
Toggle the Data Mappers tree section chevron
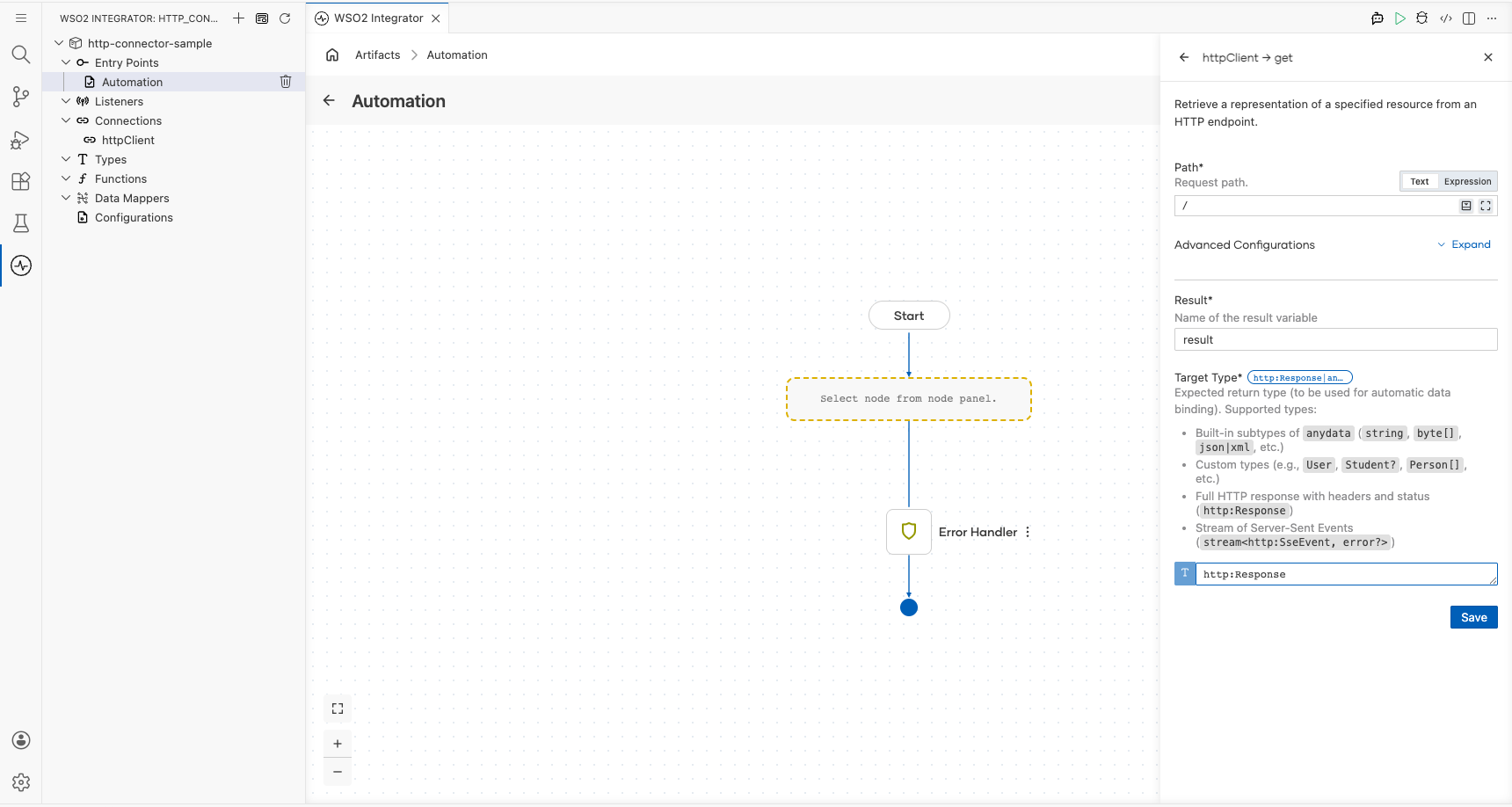tap(66, 198)
